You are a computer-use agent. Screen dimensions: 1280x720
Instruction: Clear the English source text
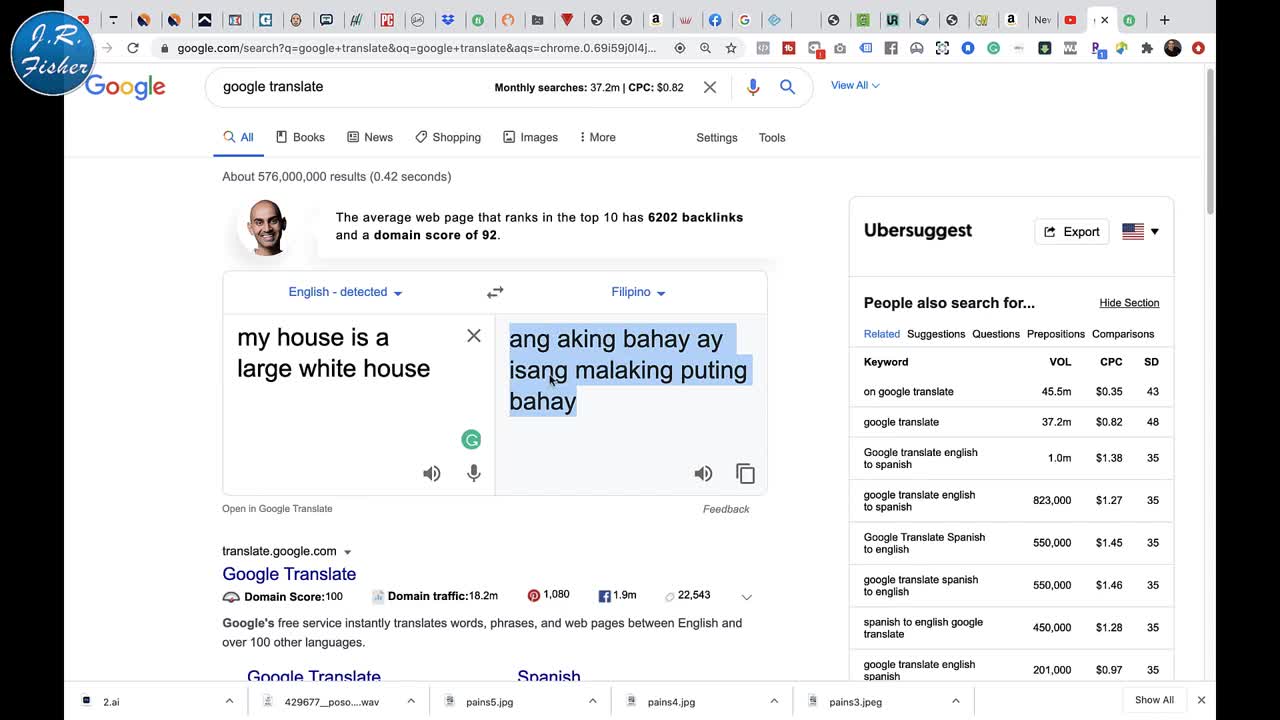(474, 336)
